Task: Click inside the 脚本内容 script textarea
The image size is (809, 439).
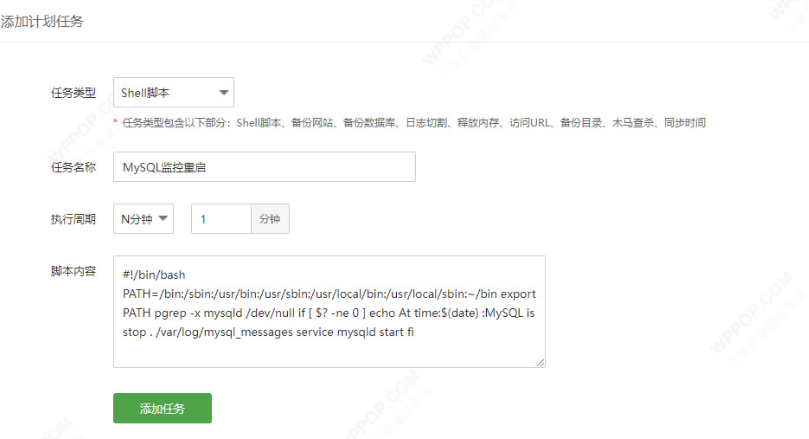Action: [x=329, y=312]
